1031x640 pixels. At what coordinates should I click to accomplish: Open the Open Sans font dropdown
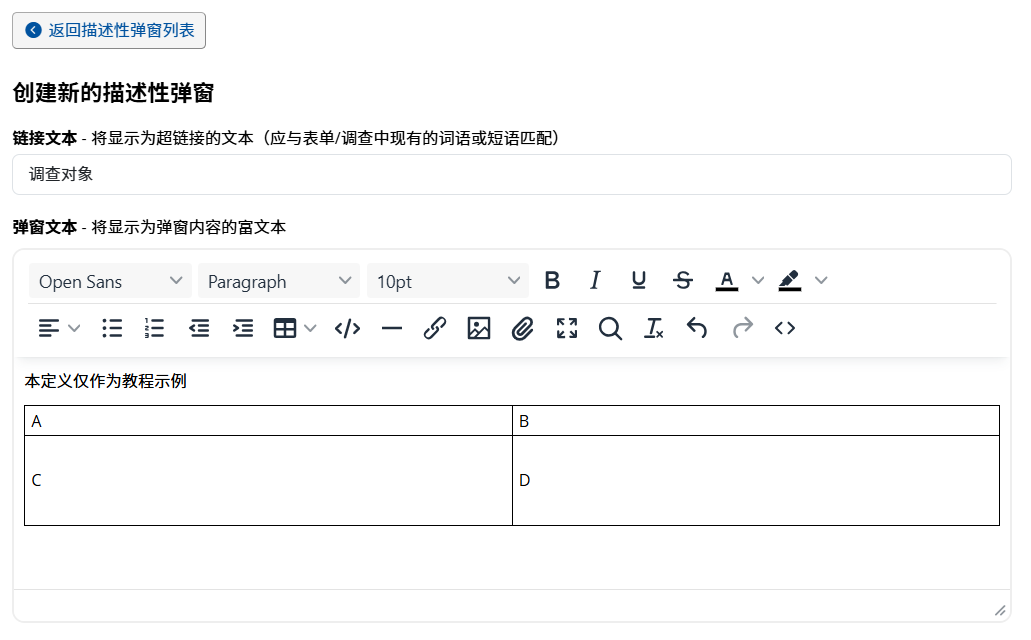[x=110, y=281]
